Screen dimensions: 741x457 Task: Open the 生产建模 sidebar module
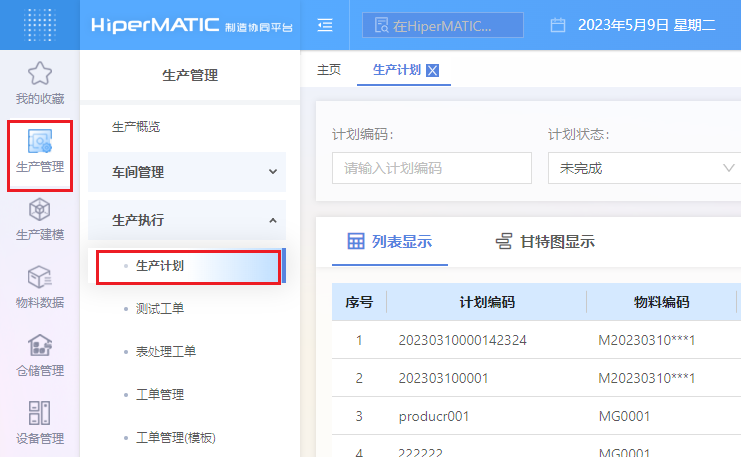click(x=40, y=220)
